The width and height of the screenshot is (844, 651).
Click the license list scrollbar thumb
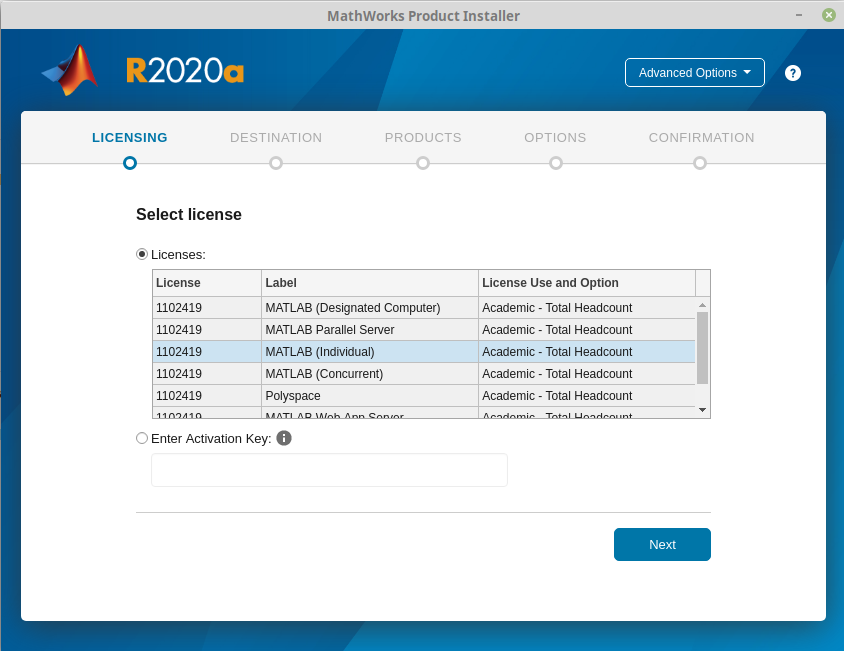coord(702,347)
